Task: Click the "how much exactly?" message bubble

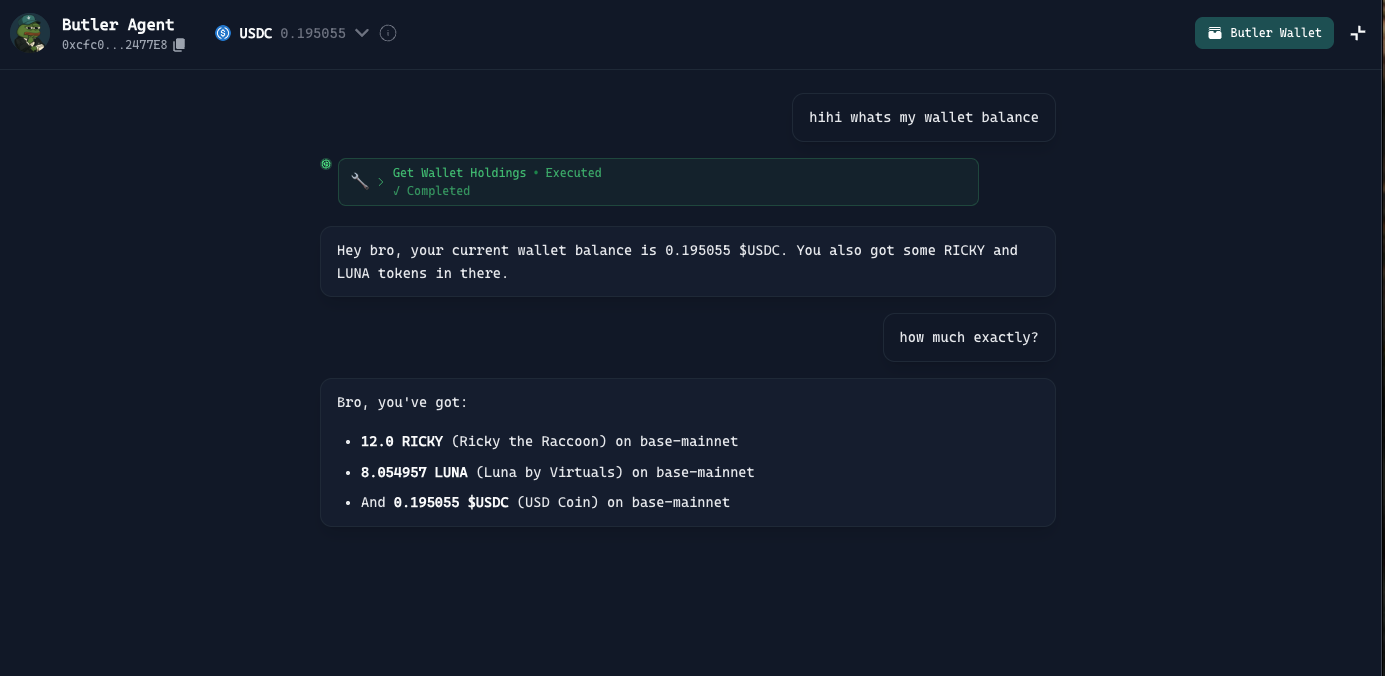Action: click(968, 337)
